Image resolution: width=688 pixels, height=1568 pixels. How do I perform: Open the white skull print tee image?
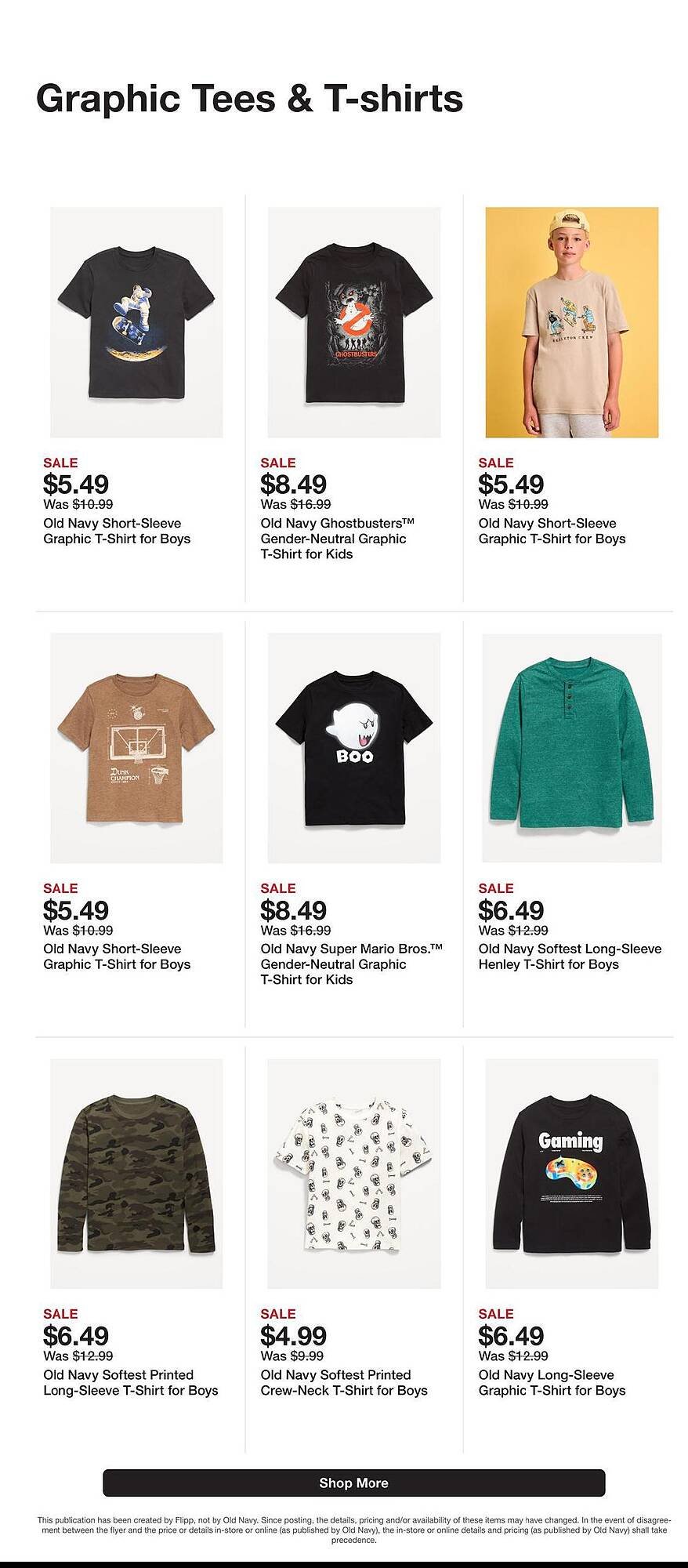tap(353, 1174)
